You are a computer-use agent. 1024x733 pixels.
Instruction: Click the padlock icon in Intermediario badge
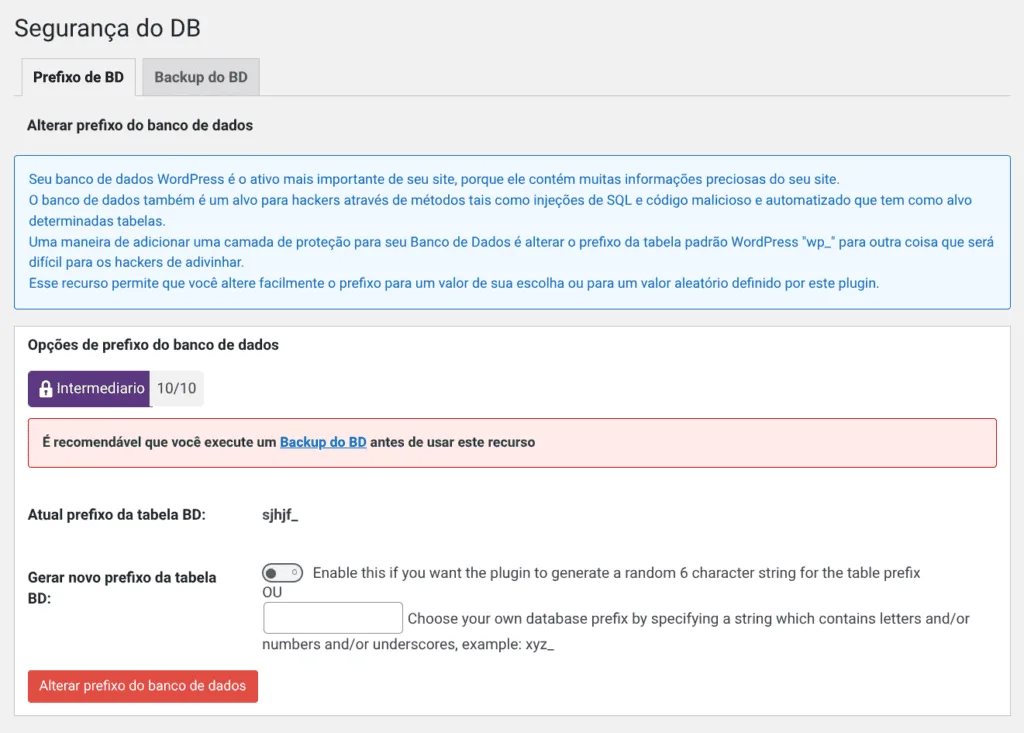(45, 389)
